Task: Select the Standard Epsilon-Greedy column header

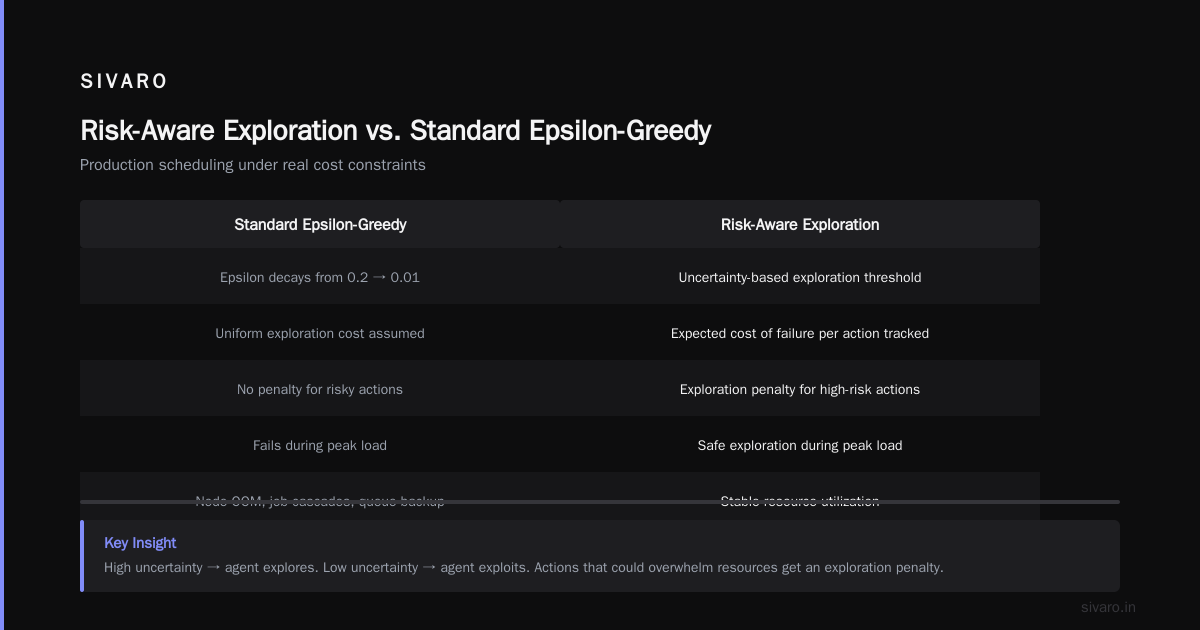Action: click(x=320, y=224)
